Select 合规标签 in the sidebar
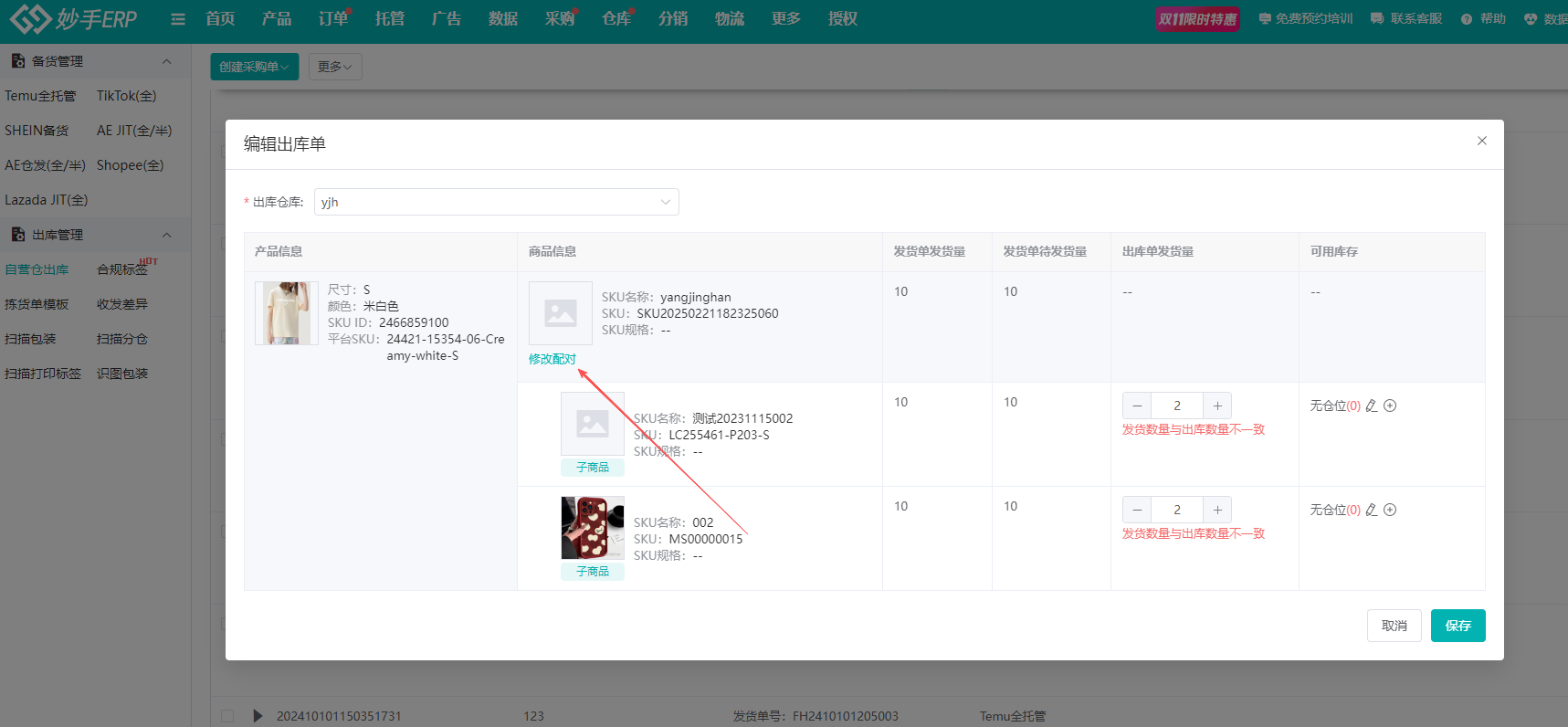This screenshot has height=727, width=1568. 122,269
